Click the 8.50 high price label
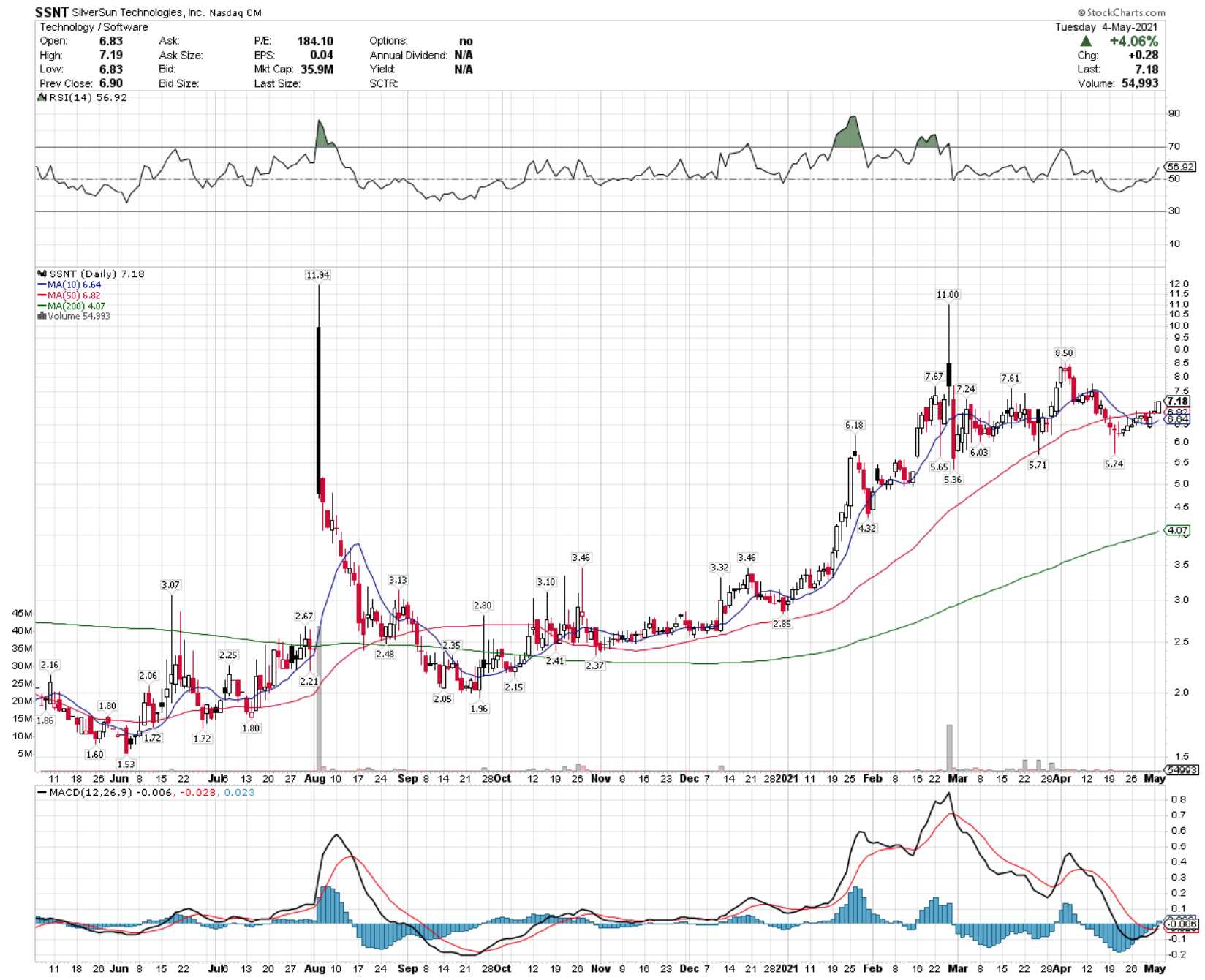Viewport: 1205px width, 980px height. pyautogui.click(x=1064, y=353)
